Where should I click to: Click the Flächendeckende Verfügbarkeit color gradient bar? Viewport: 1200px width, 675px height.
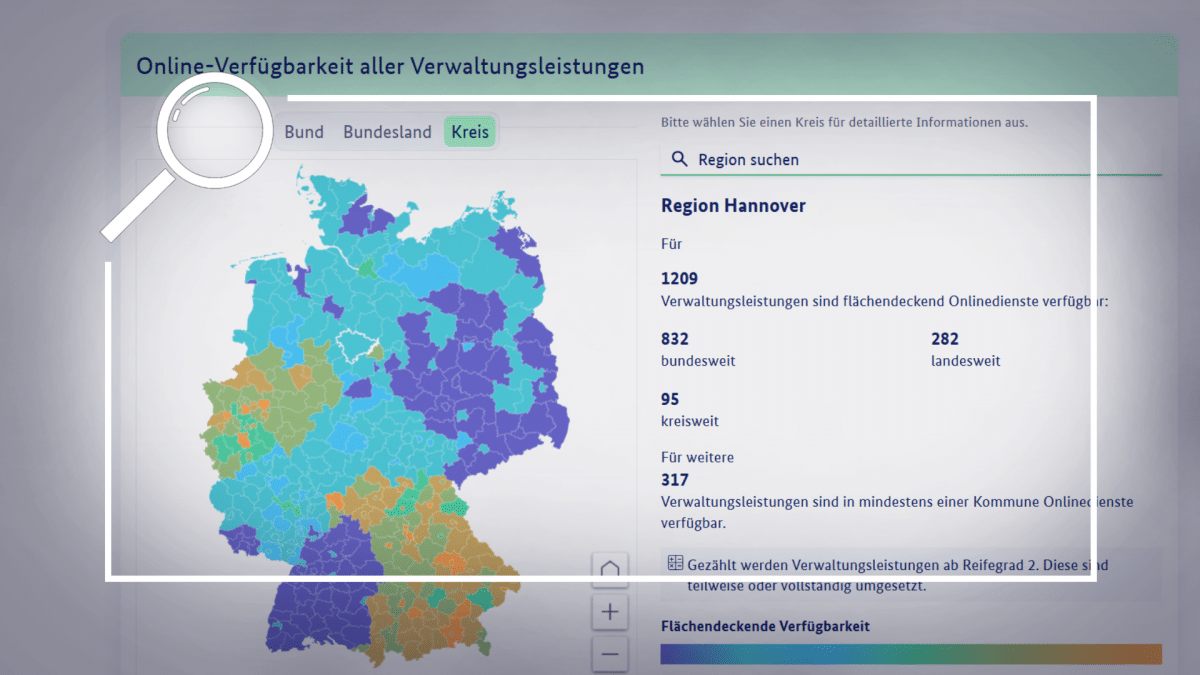(x=910, y=654)
